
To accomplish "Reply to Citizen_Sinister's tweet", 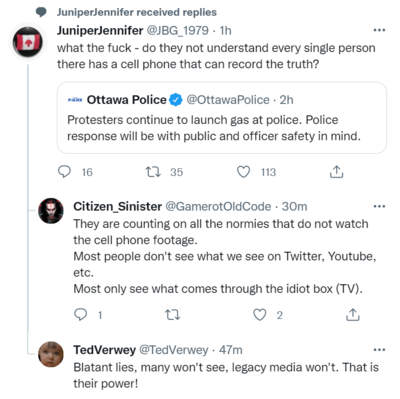I will click(x=80, y=314).
